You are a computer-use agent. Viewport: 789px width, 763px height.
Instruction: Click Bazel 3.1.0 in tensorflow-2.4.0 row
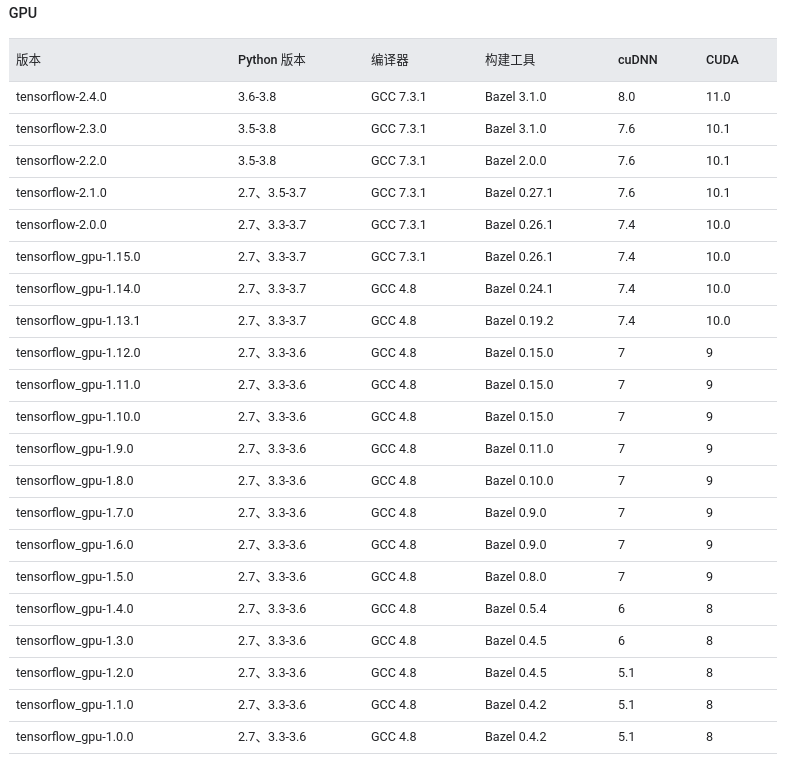[x=516, y=97]
